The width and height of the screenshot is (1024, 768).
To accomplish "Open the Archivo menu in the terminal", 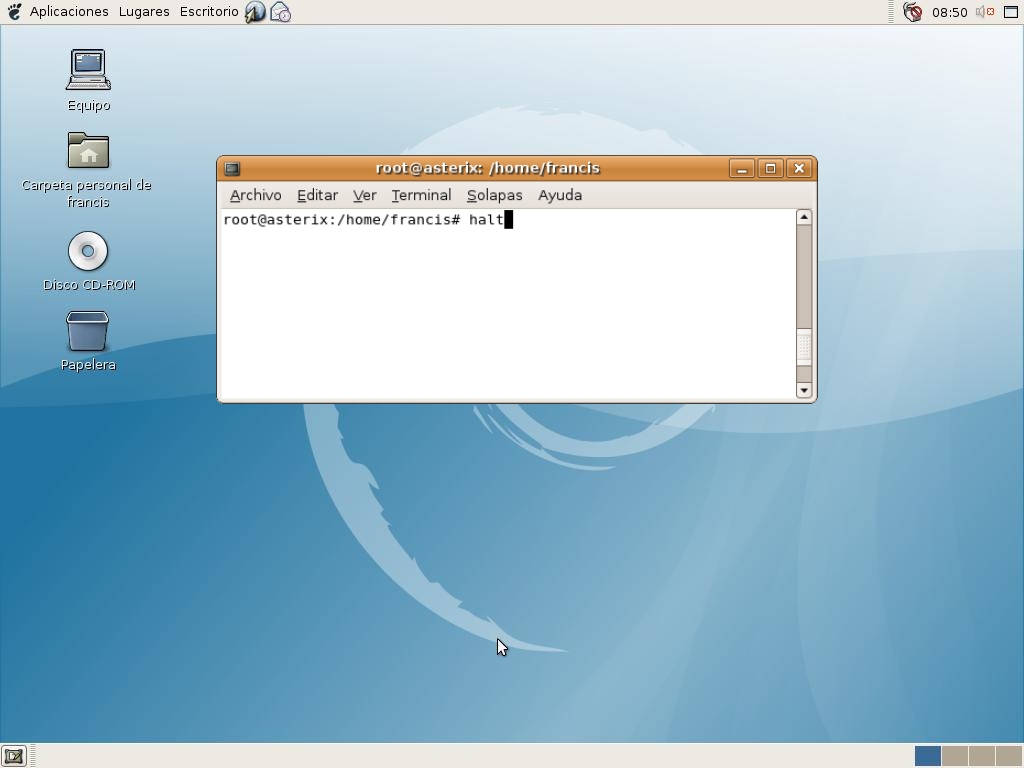I will pyautogui.click(x=254, y=195).
